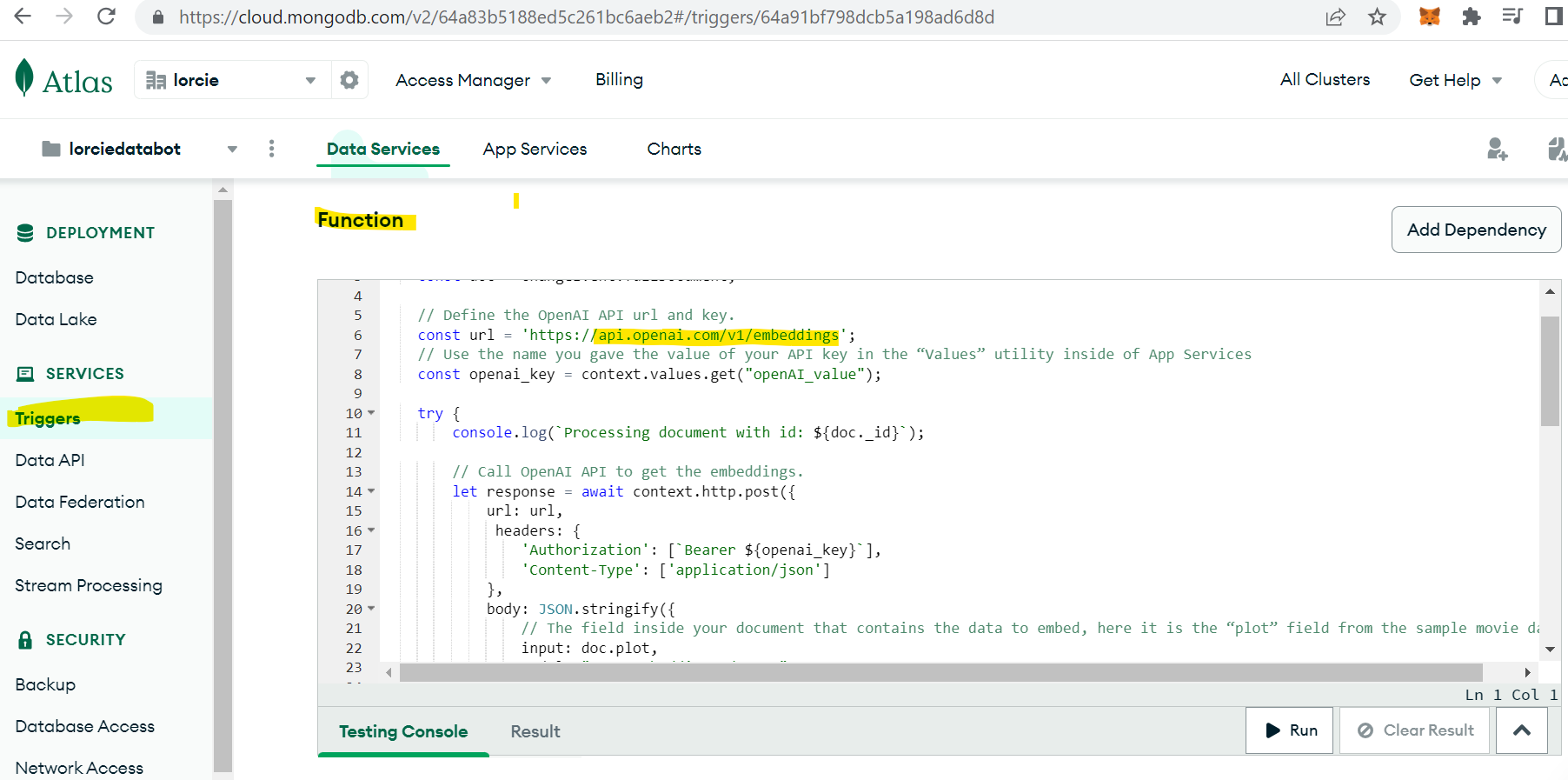Click editor scroll-down arrow

pos(1550,650)
